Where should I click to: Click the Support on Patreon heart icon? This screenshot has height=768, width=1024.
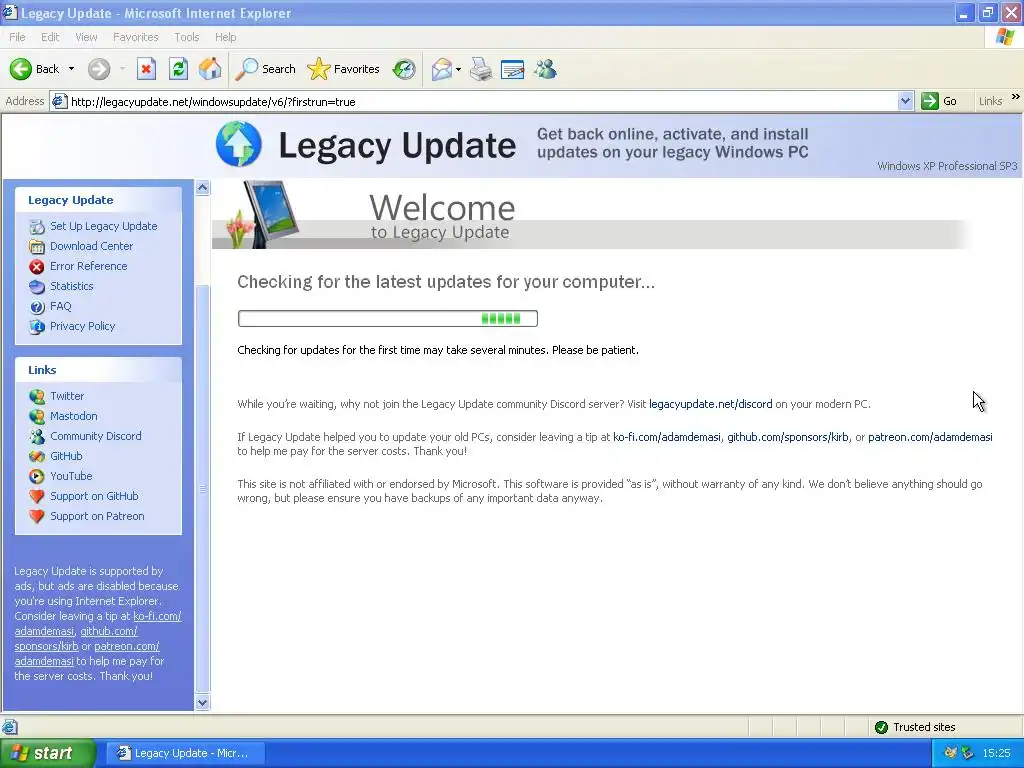pyautogui.click(x=37, y=517)
